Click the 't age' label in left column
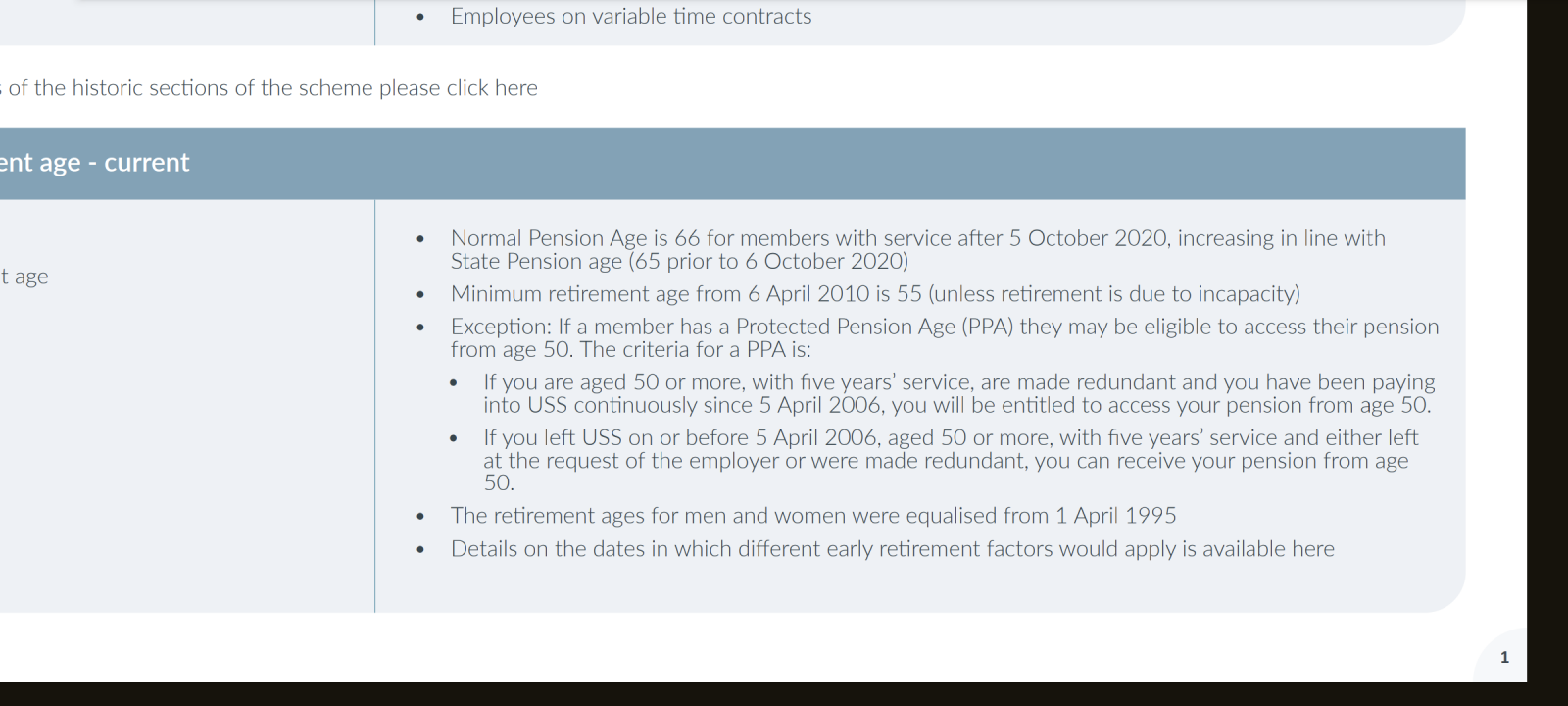1568x706 pixels. pos(24,277)
